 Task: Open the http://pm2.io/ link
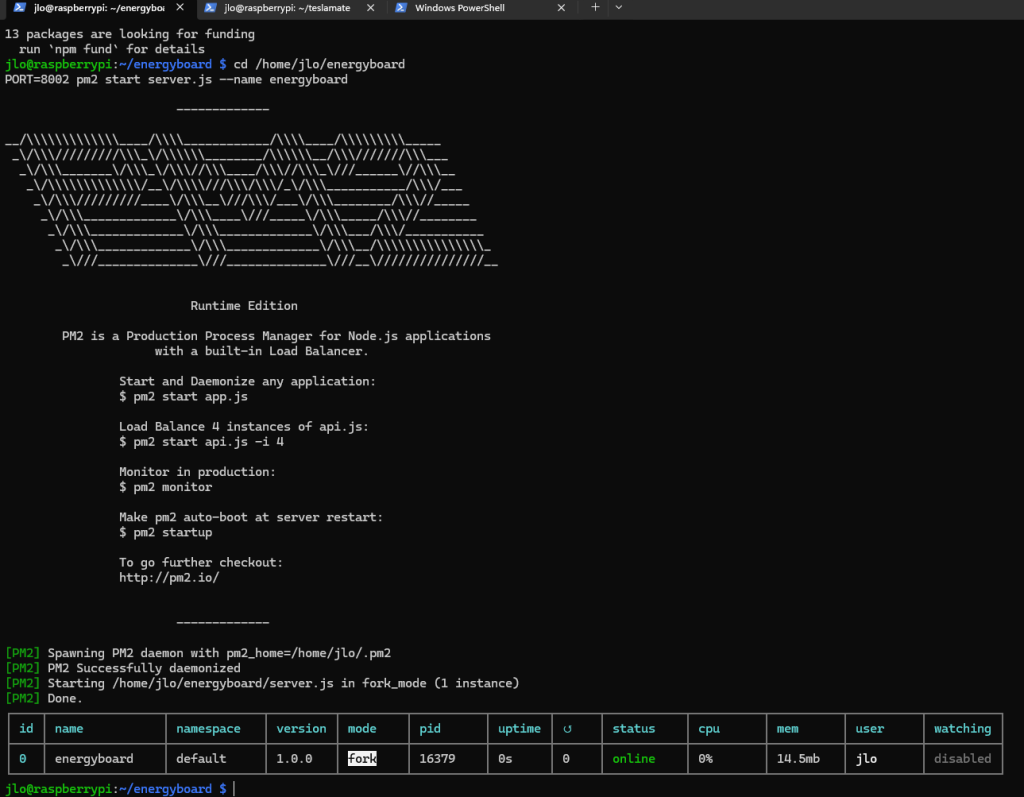[x=168, y=577]
